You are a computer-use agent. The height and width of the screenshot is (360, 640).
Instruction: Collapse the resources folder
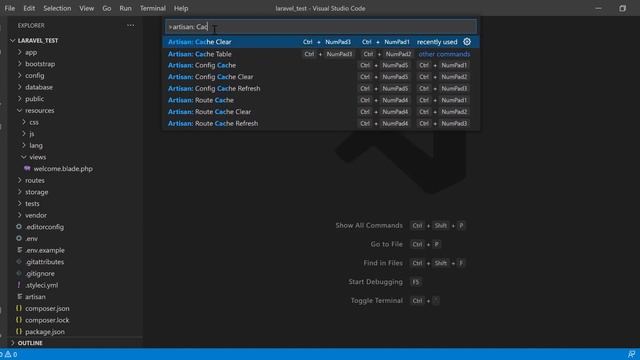coord(20,110)
